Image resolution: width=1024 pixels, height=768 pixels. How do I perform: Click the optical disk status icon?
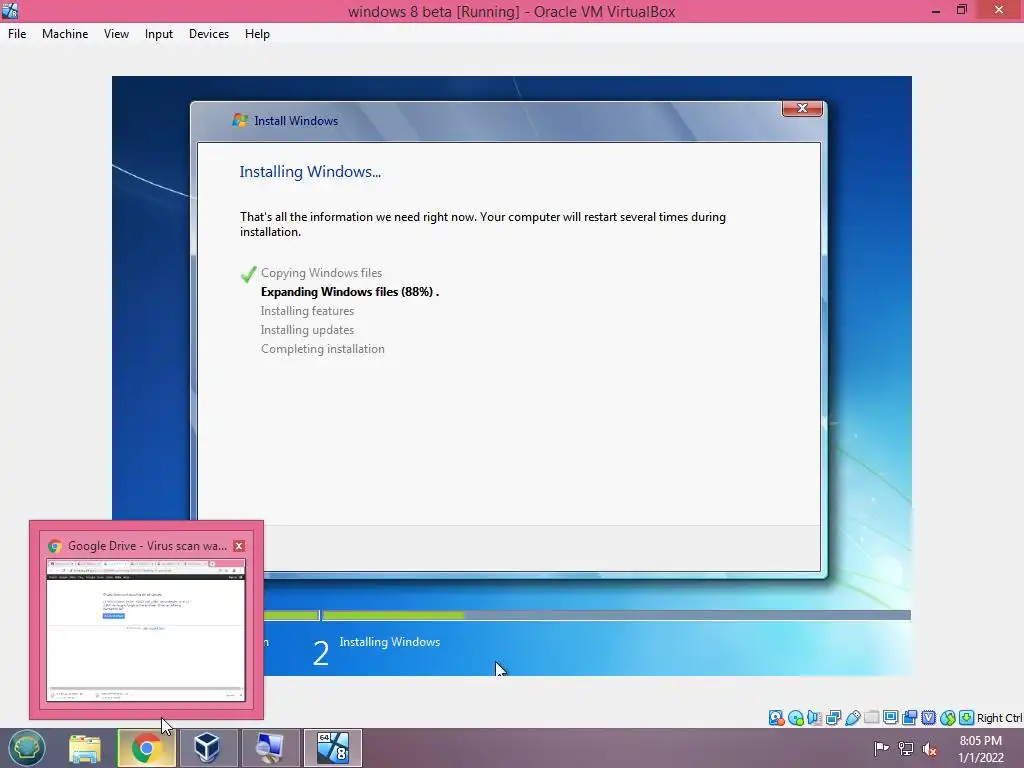pyautogui.click(x=795, y=718)
